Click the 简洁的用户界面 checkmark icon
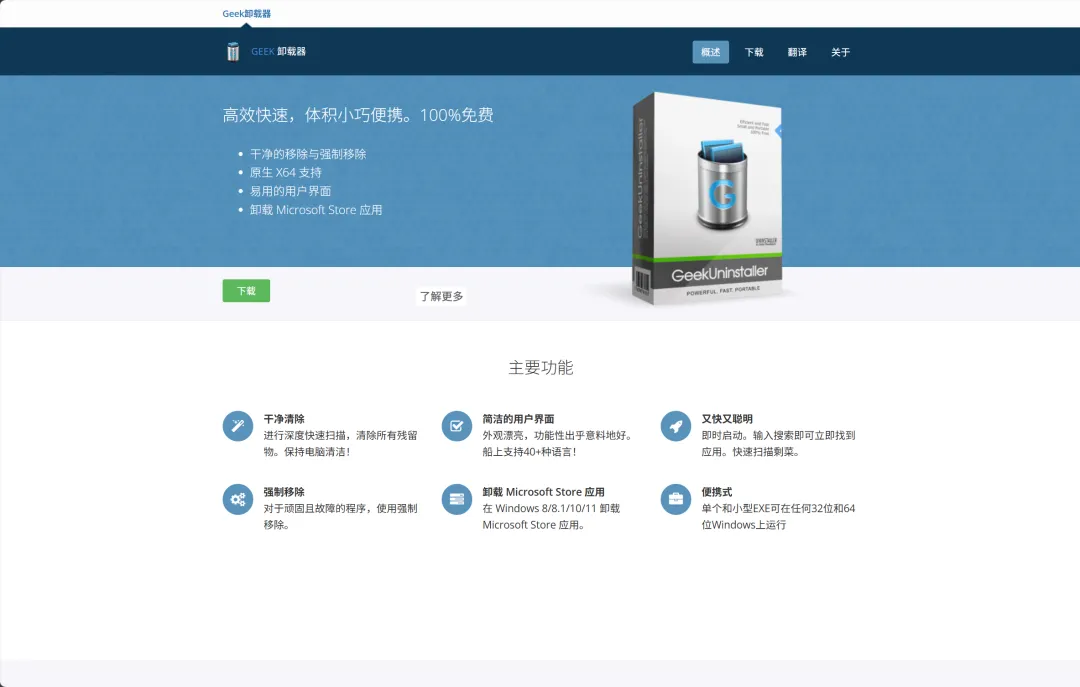 click(x=457, y=426)
